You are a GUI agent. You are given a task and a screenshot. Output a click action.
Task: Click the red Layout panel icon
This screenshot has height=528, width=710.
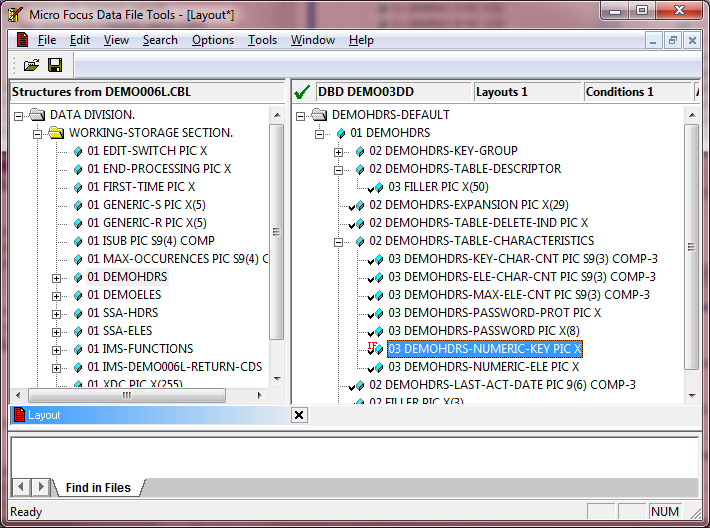[18, 415]
